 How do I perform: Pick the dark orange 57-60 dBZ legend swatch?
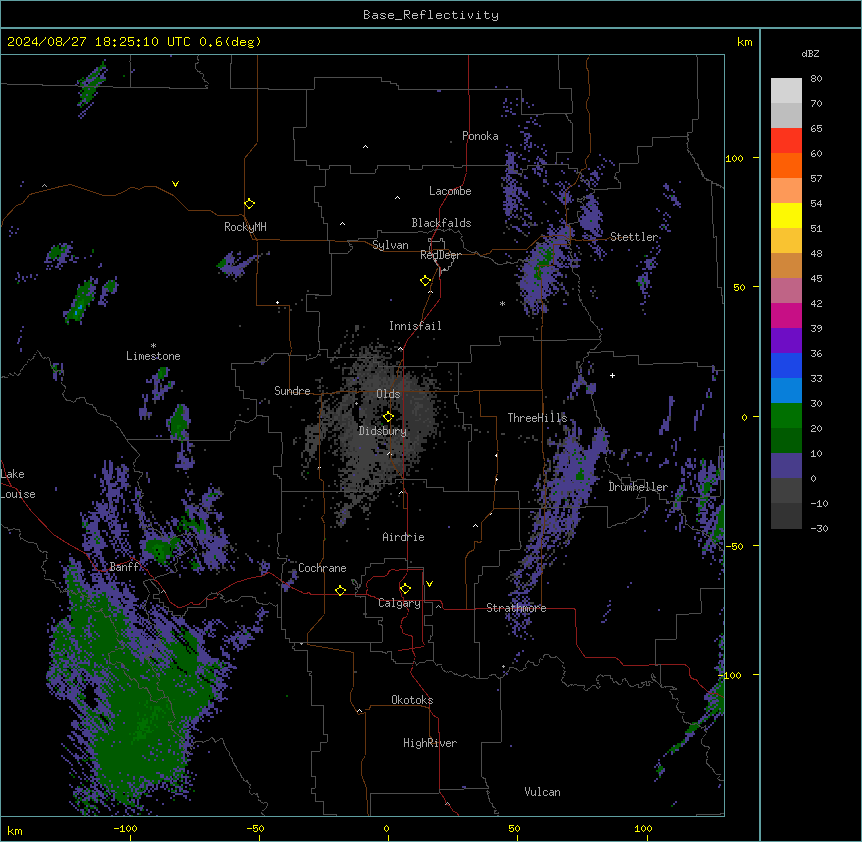pos(786,165)
